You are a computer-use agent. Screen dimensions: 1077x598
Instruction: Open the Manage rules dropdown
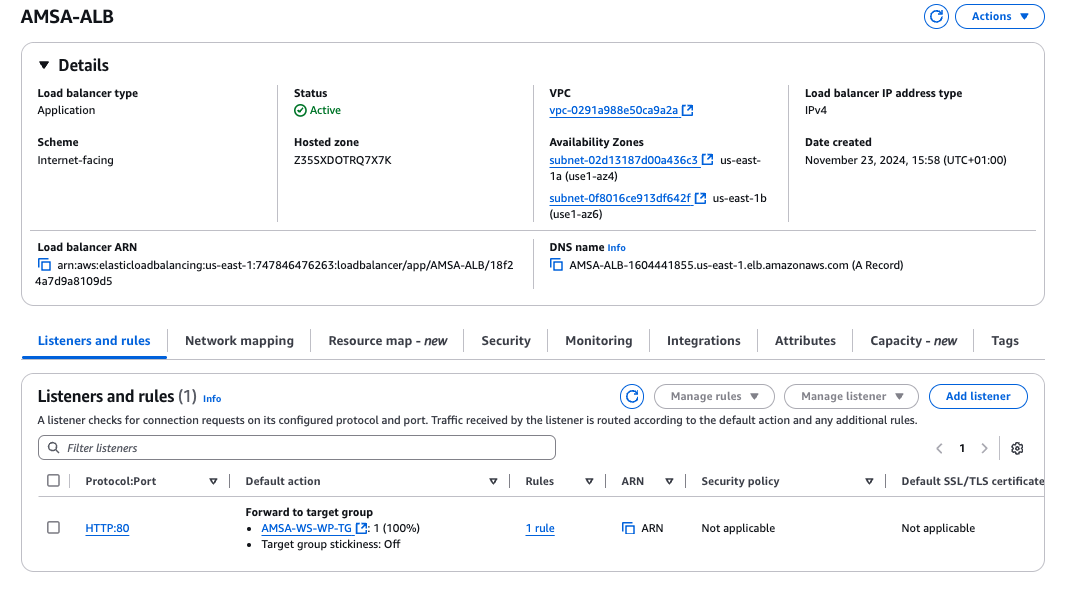(x=714, y=396)
